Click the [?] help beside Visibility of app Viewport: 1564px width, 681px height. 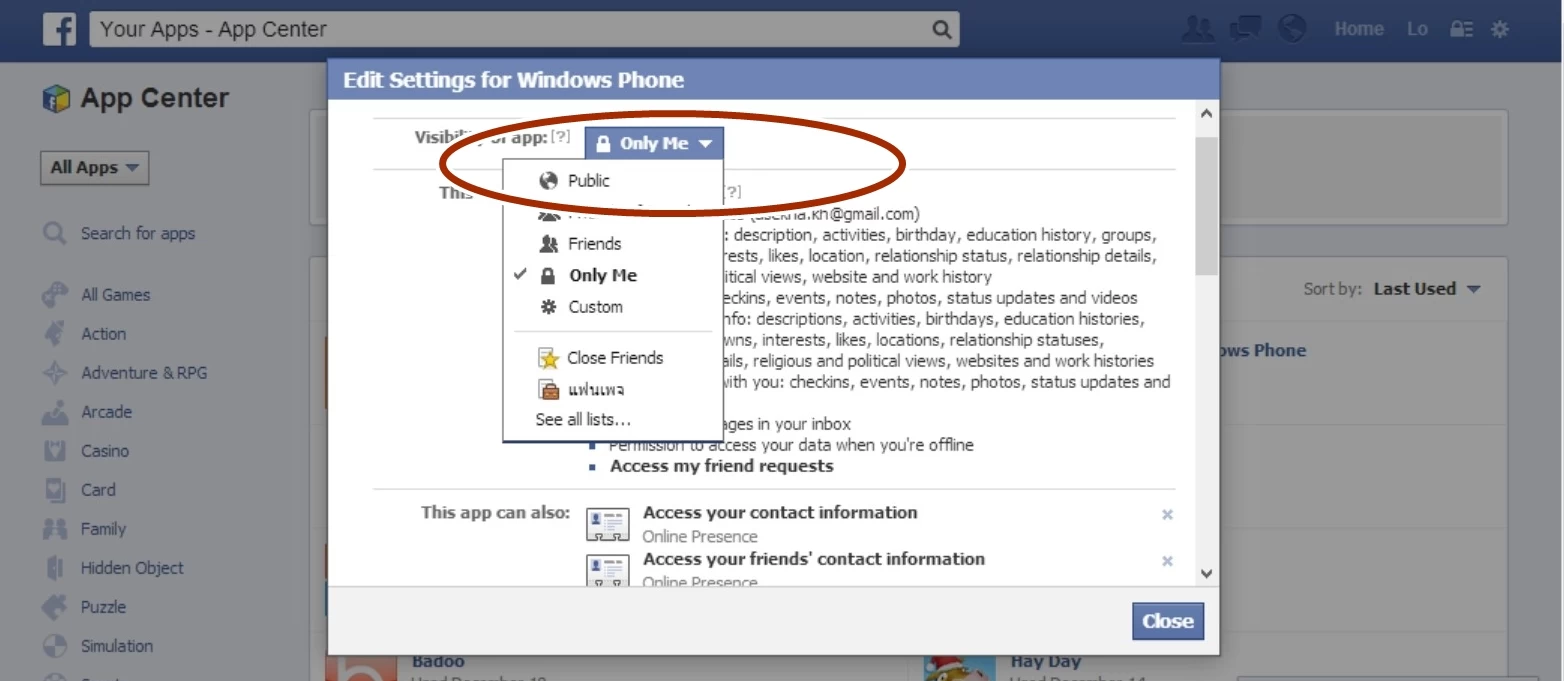pos(561,137)
